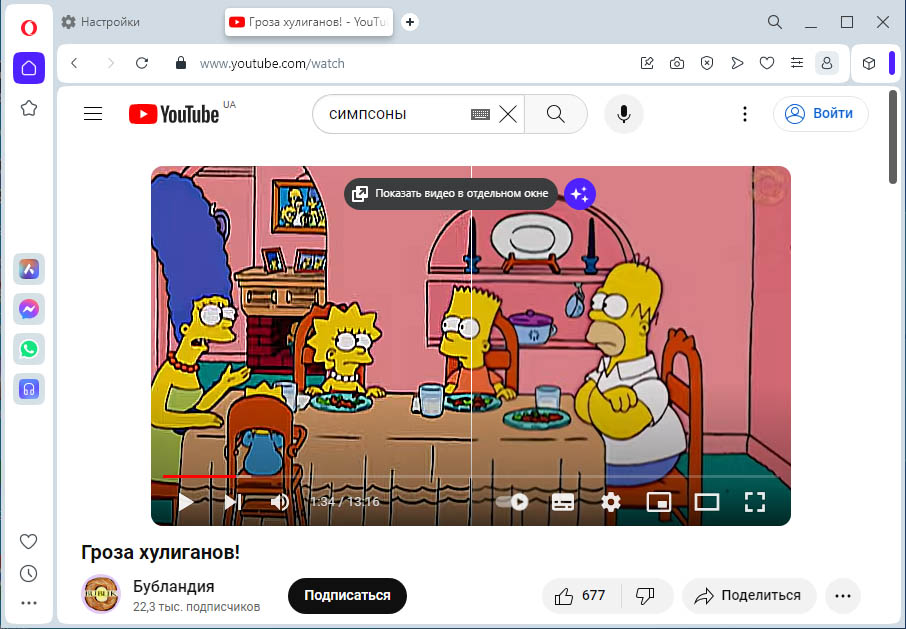Viewport: 906px width, 629px height.
Task: Switch to the Гроза хулиганов! YouTube tab
Action: (x=309, y=22)
